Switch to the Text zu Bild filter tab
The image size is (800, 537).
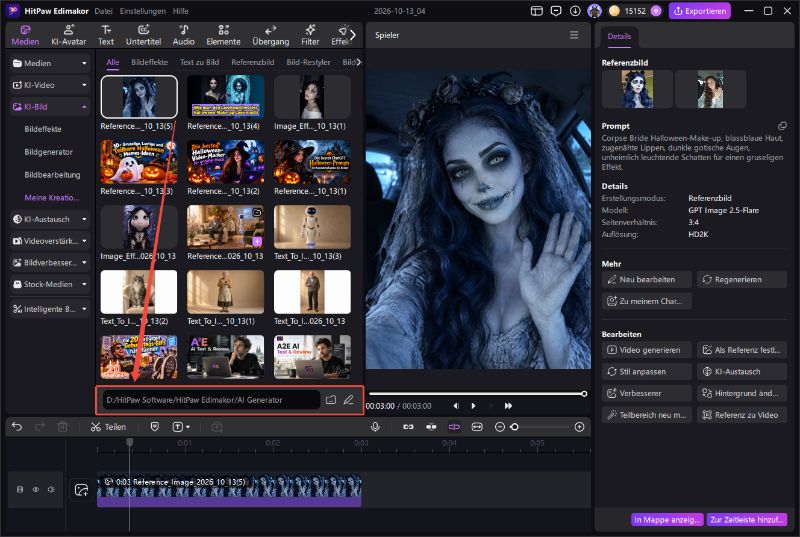click(x=199, y=62)
